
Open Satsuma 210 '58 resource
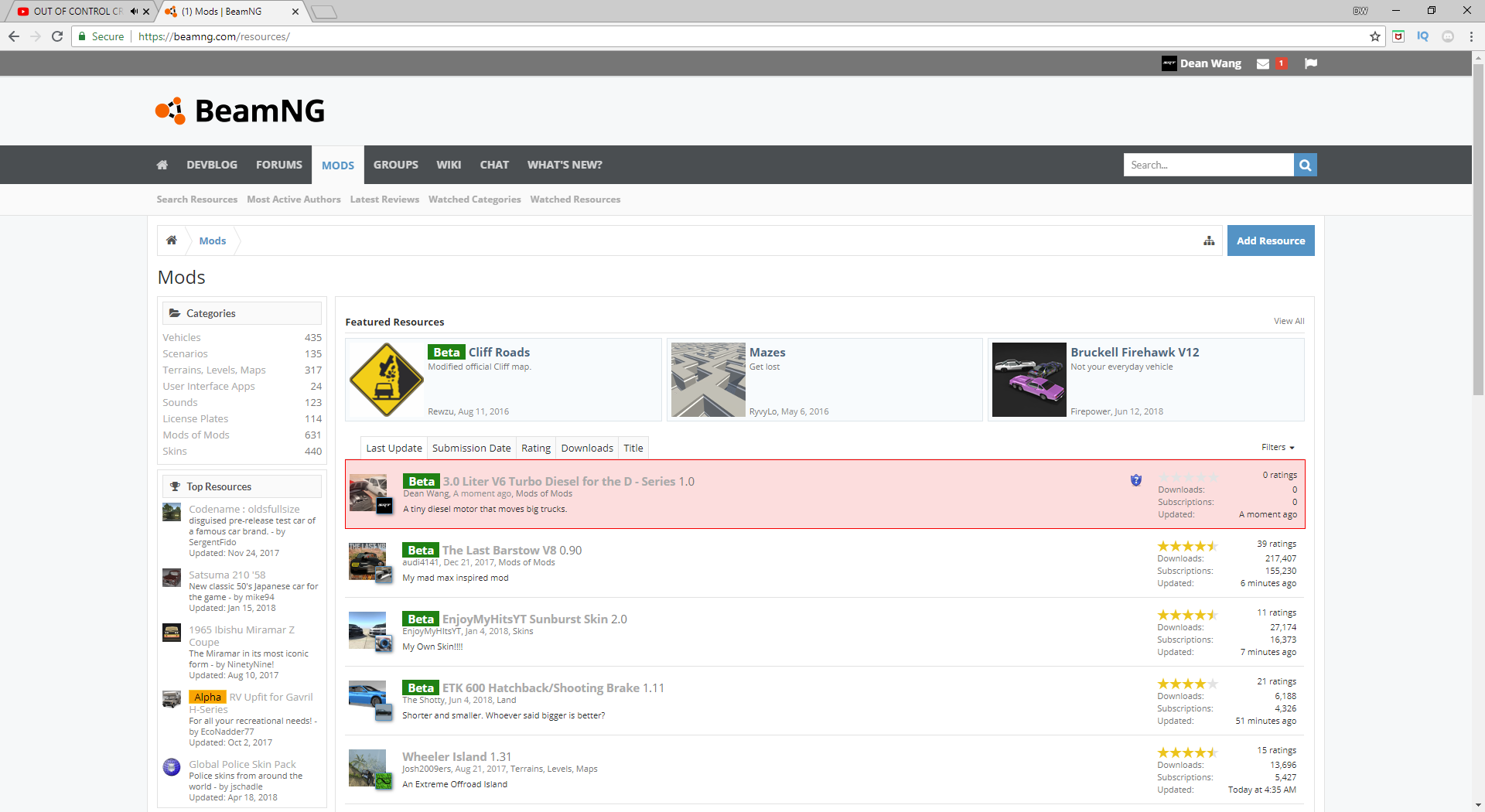(227, 575)
